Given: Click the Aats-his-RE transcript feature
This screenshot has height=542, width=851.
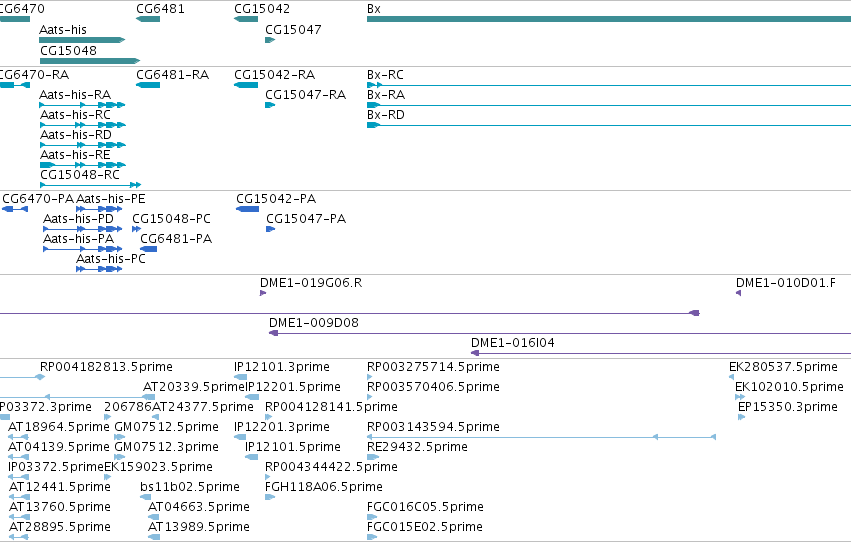Looking at the screenshot, I should pos(82,164).
